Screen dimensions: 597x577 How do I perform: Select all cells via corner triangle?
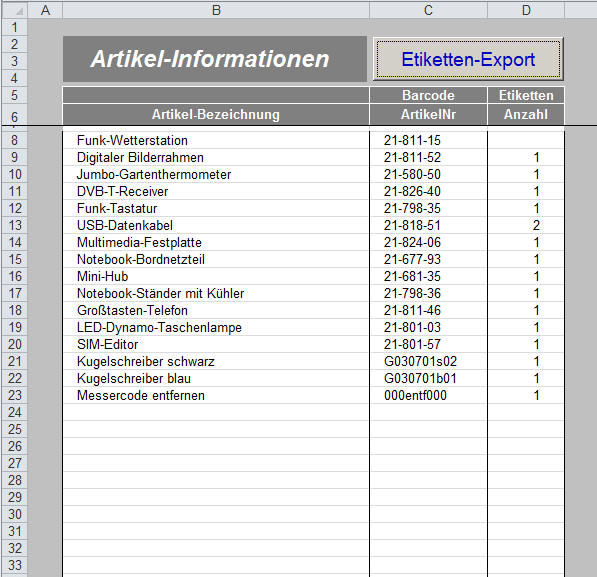15,10
